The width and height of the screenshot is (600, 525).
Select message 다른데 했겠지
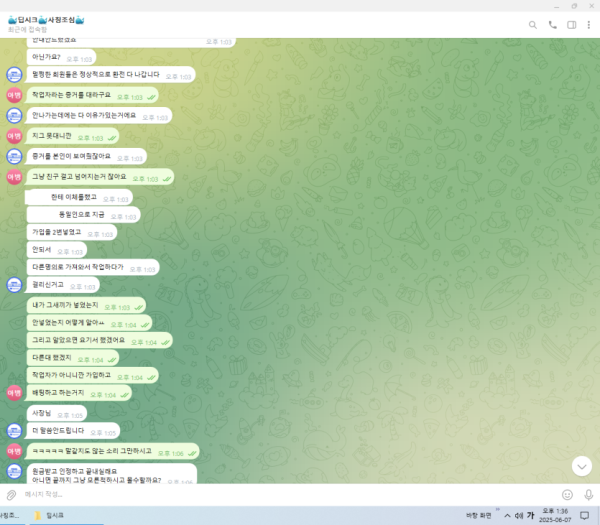click(73, 358)
